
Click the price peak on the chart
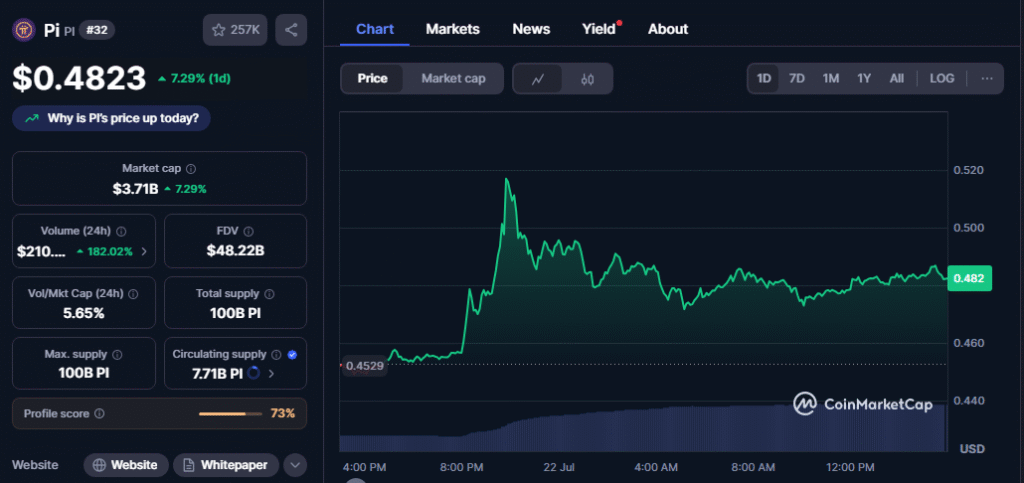[507, 179]
